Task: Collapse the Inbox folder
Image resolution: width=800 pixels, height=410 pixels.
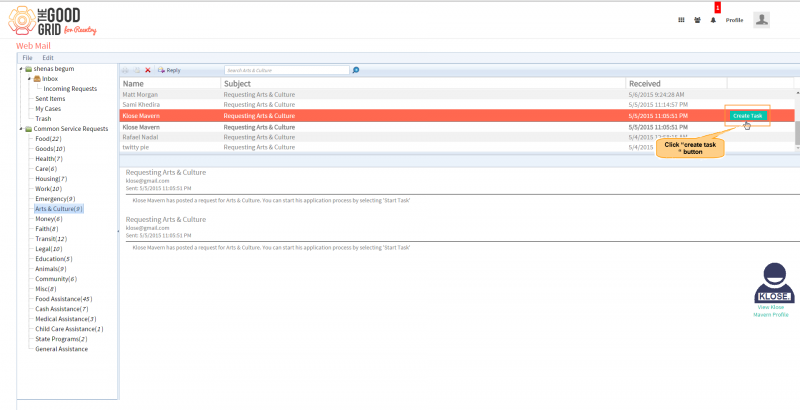Action: [x=30, y=79]
